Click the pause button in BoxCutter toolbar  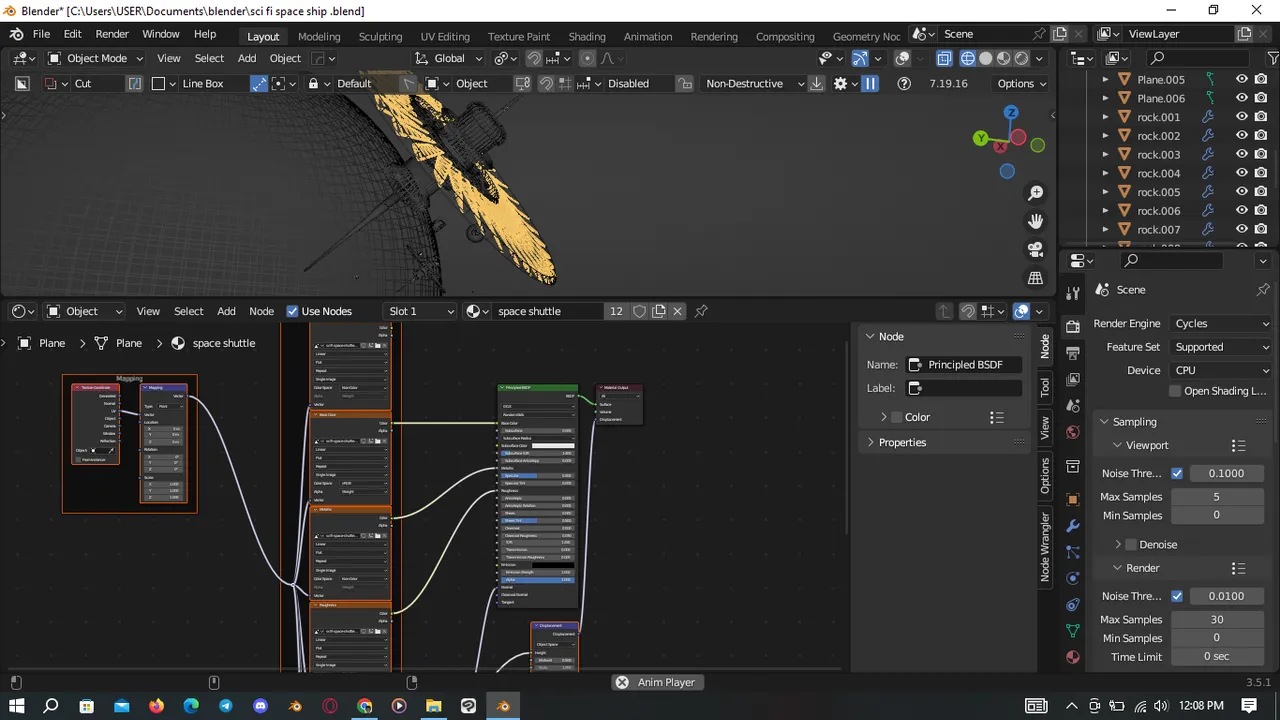[870, 84]
